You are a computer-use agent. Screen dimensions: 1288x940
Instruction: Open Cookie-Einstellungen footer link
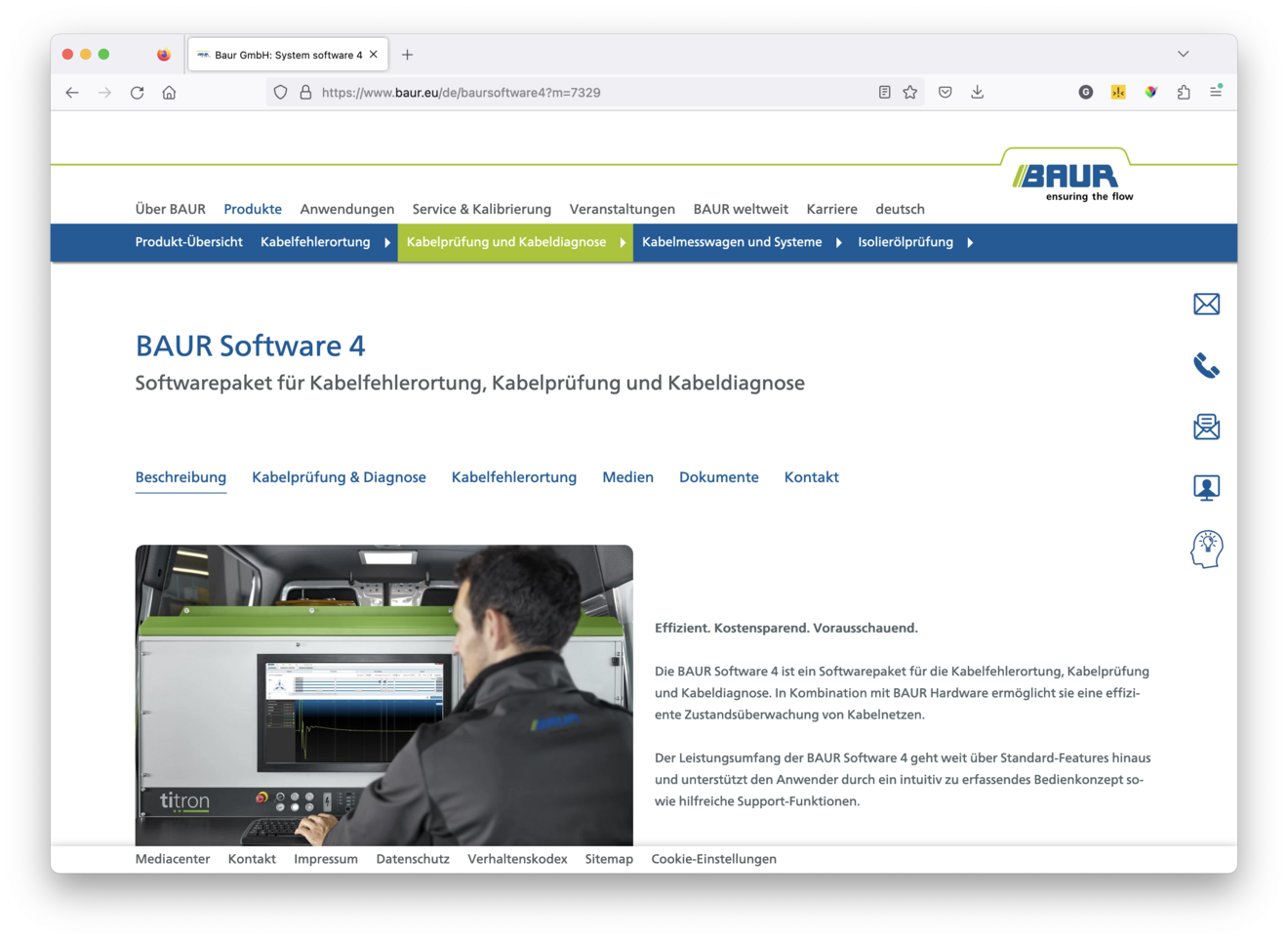pyautogui.click(x=714, y=859)
